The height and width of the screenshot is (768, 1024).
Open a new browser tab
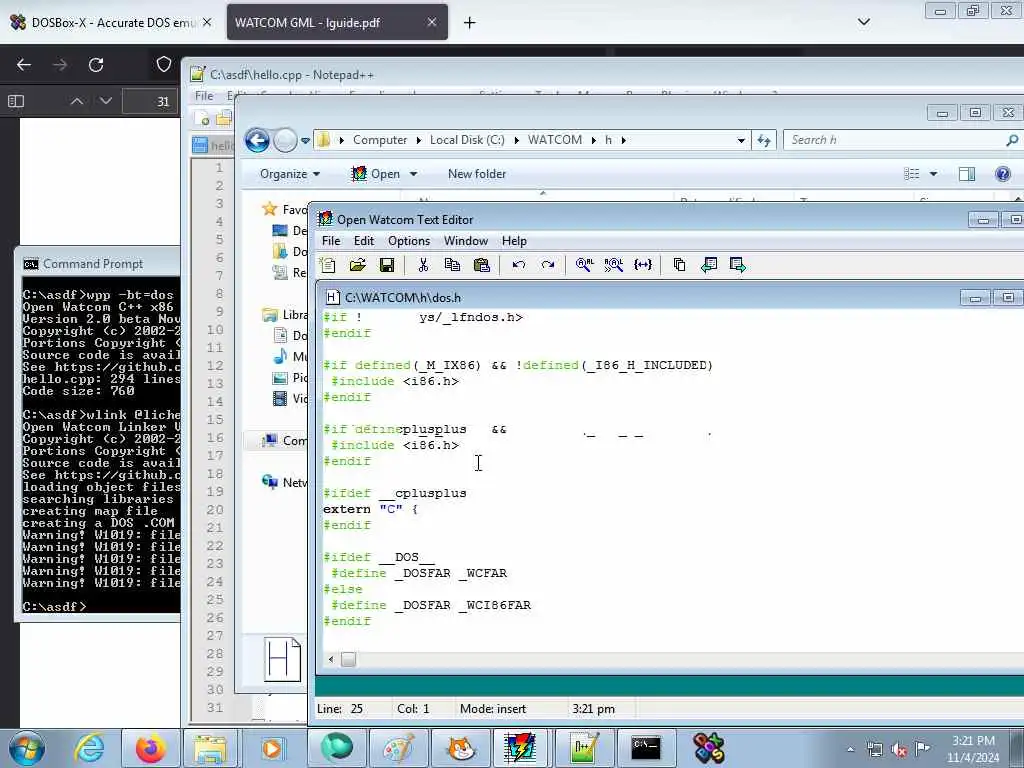pos(470,23)
